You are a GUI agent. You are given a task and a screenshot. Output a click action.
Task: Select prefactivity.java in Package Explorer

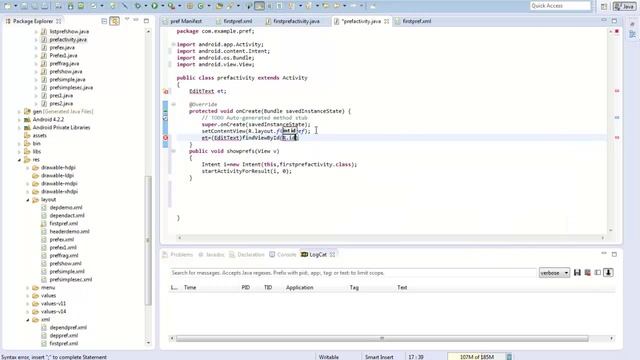click(68, 40)
